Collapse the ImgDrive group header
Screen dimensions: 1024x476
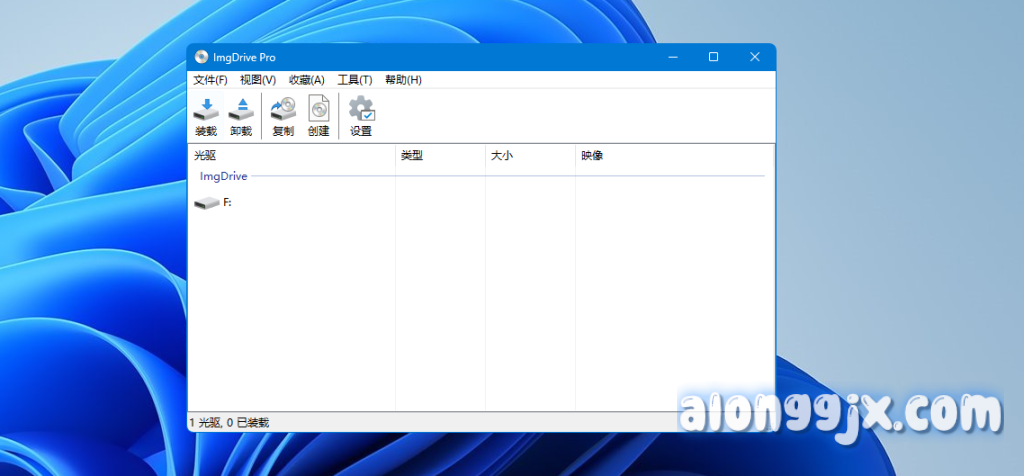224,177
